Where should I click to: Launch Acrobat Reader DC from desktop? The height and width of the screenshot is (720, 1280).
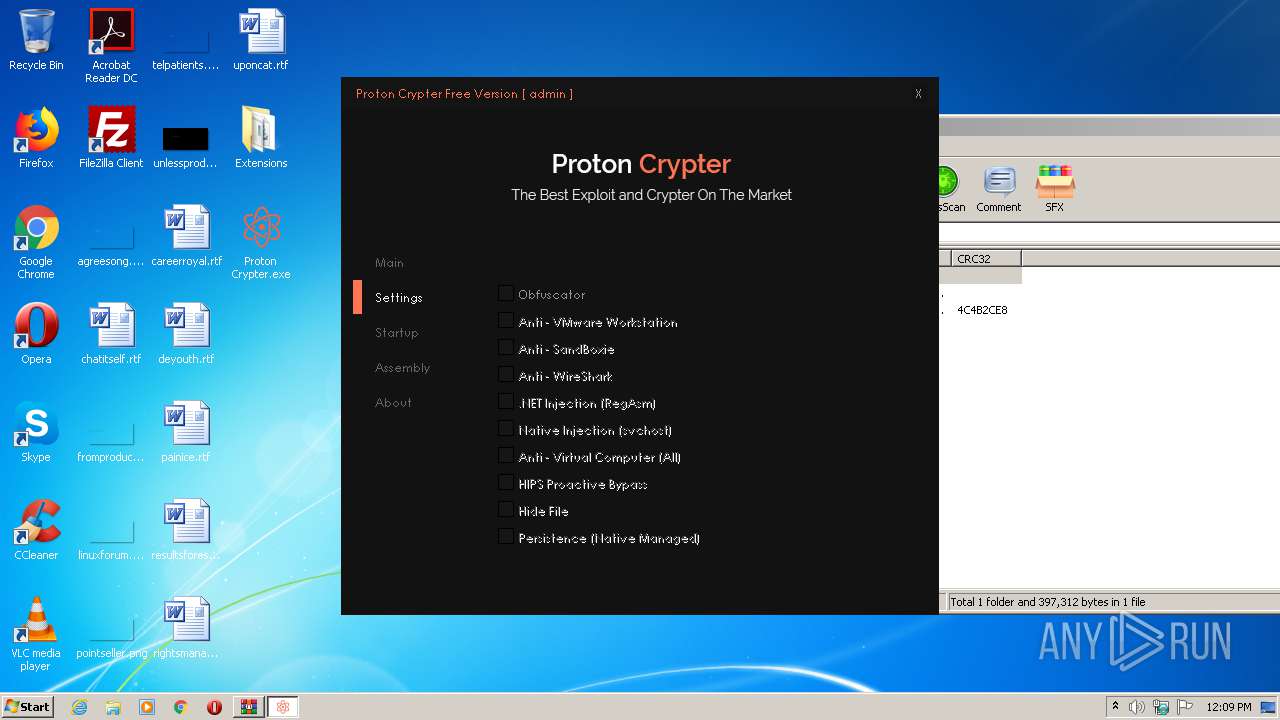(111, 45)
